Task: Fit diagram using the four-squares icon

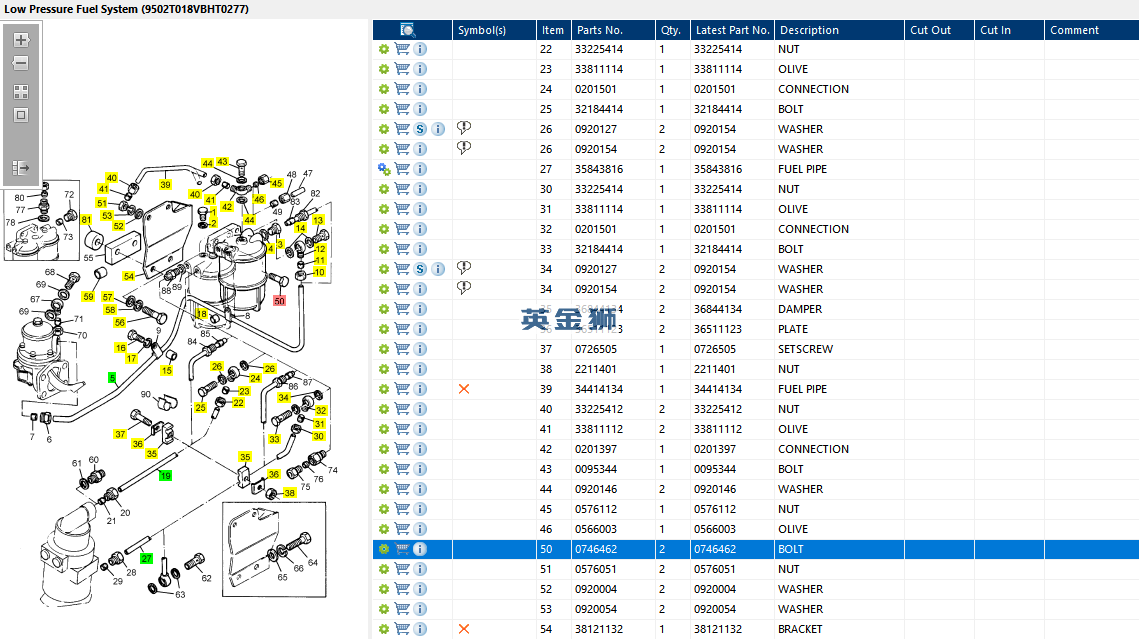Action: (x=21, y=92)
